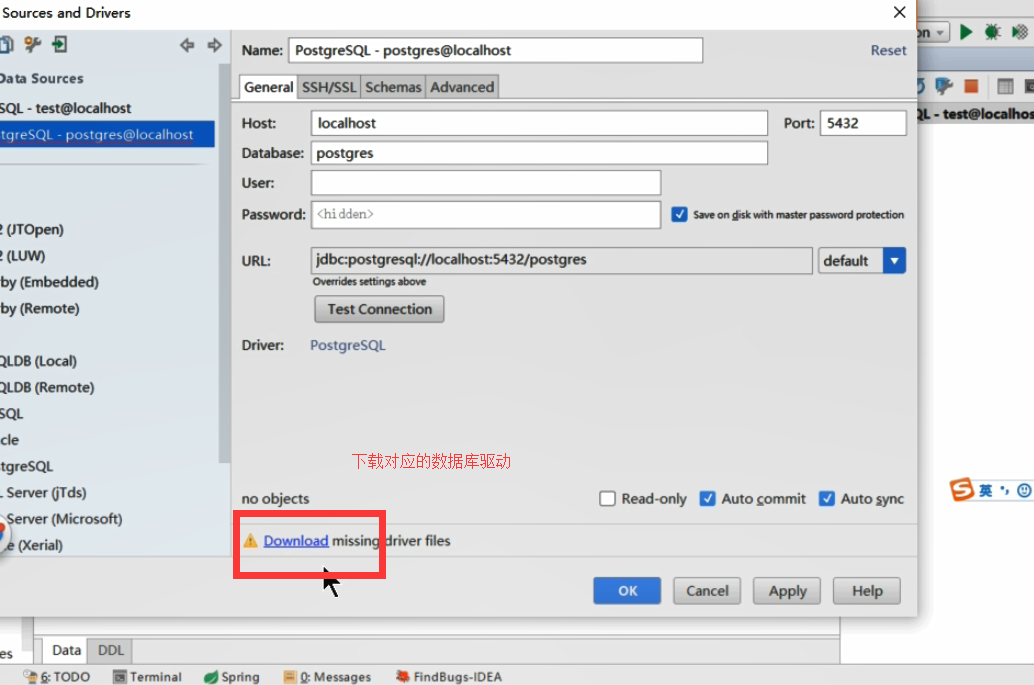
Task: Click the Apply button
Action: point(787,591)
